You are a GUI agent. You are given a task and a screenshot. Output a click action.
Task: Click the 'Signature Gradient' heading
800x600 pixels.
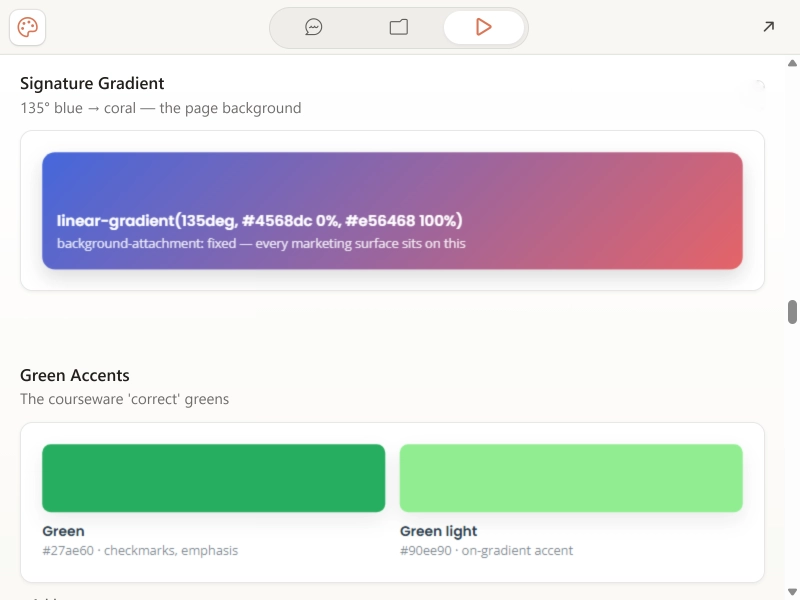click(92, 83)
